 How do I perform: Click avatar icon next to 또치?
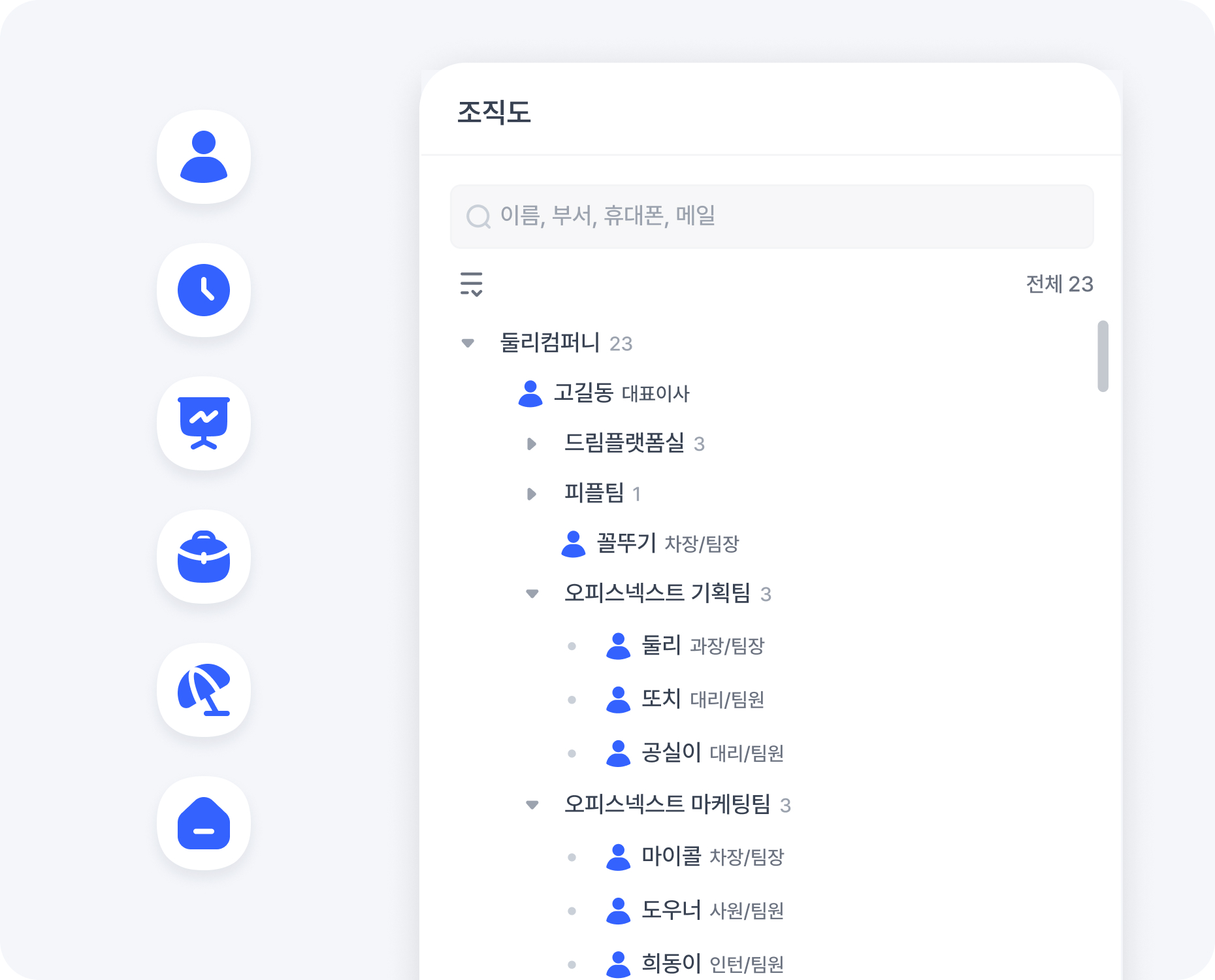(x=618, y=699)
